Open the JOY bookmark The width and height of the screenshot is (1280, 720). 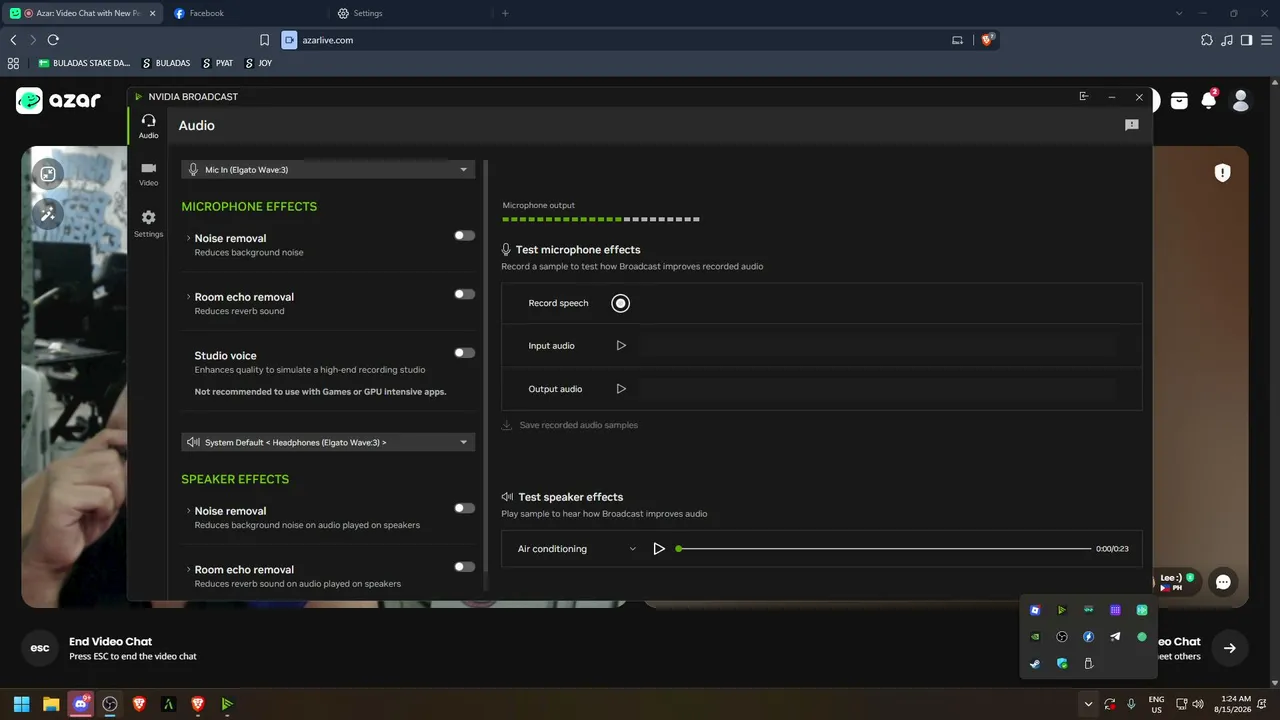coord(257,63)
